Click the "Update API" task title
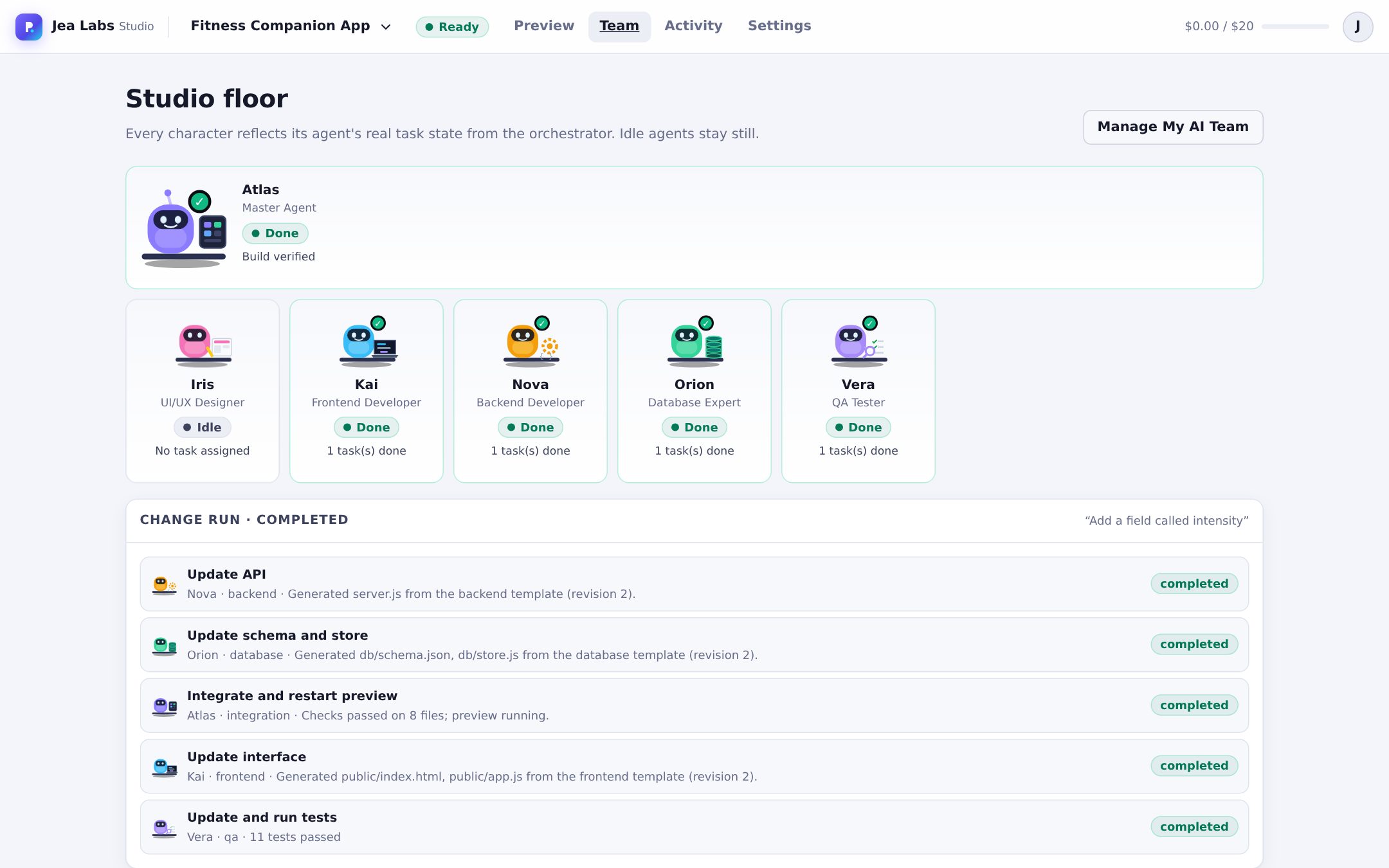The width and height of the screenshot is (1389, 868). pos(226,574)
